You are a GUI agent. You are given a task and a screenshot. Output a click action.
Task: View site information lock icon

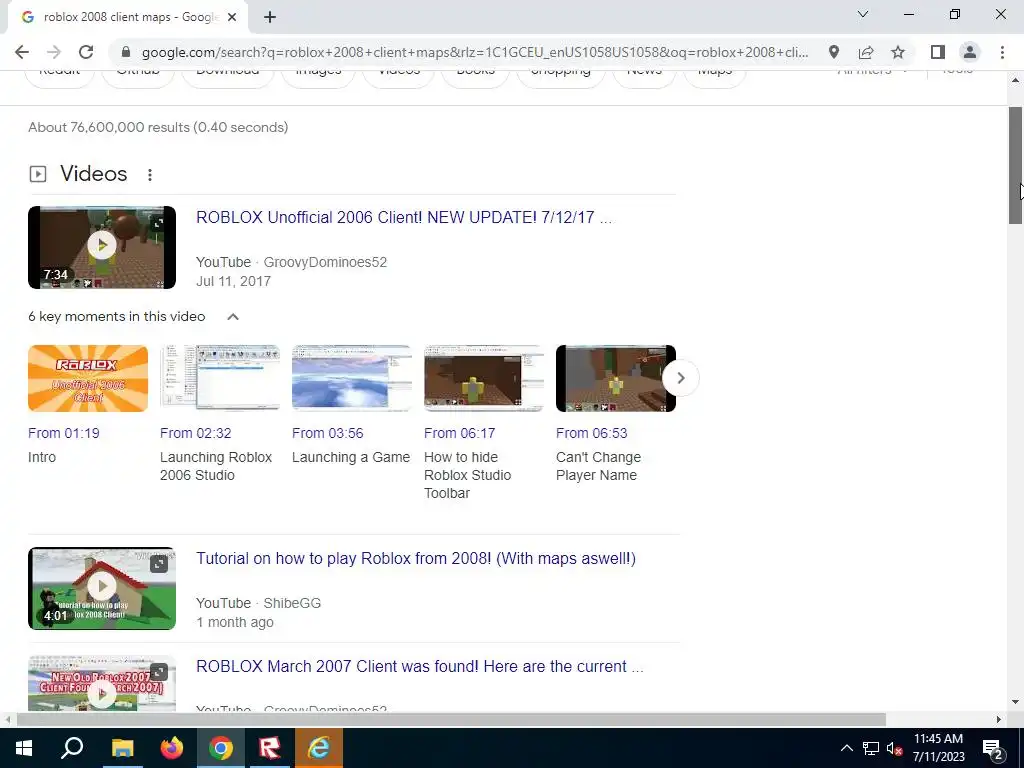point(127,52)
